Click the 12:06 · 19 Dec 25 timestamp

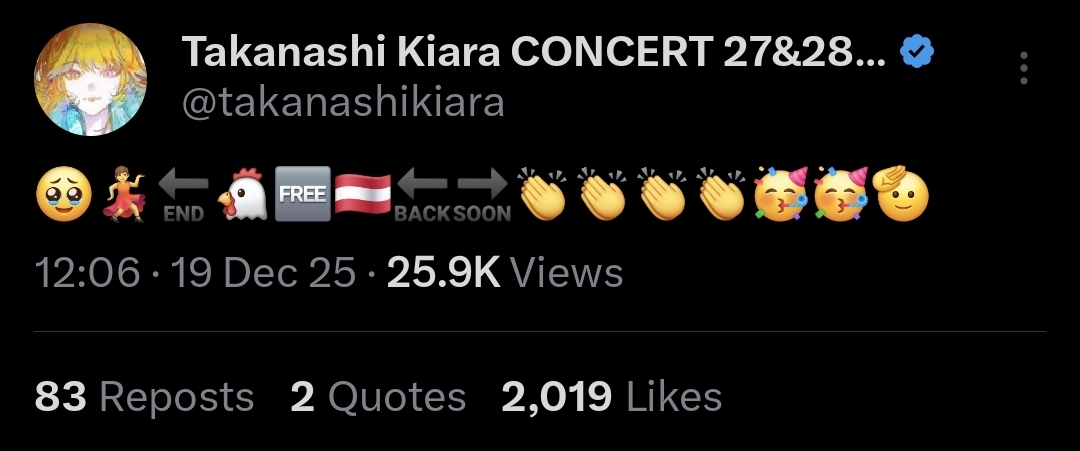pos(195,273)
